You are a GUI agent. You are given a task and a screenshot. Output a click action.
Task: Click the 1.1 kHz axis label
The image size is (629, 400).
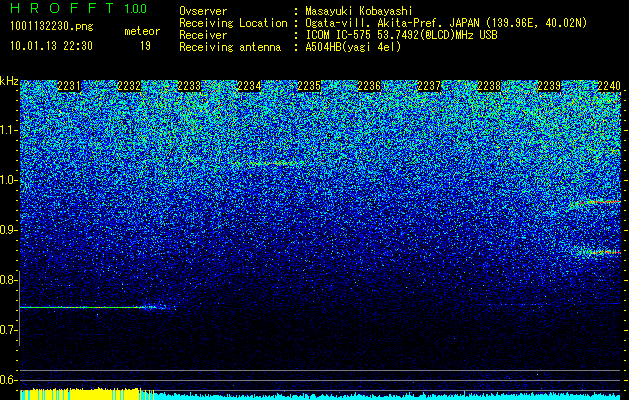[x=8, y=130]
